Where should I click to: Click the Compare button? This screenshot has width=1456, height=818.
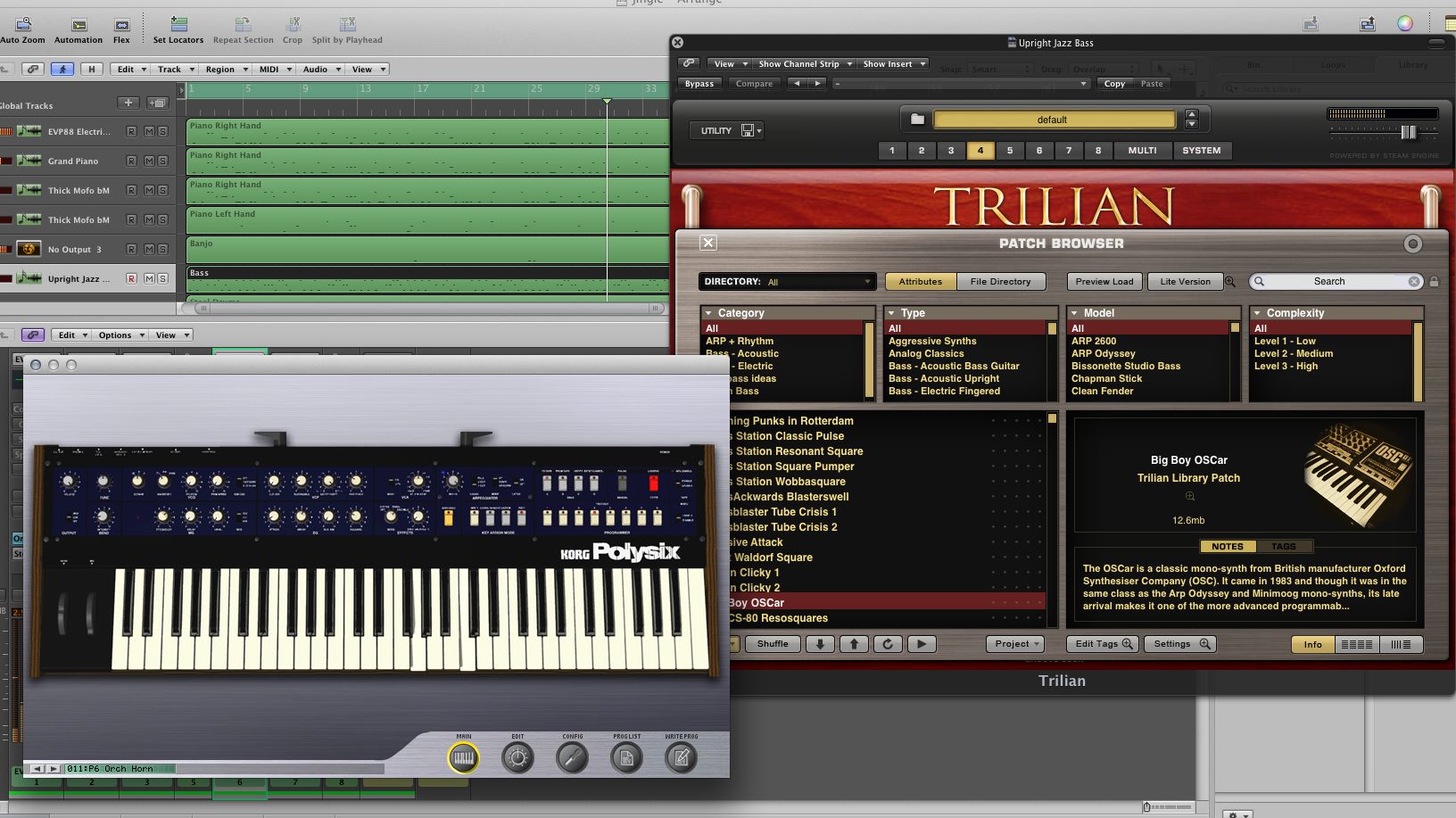(754, 84)
